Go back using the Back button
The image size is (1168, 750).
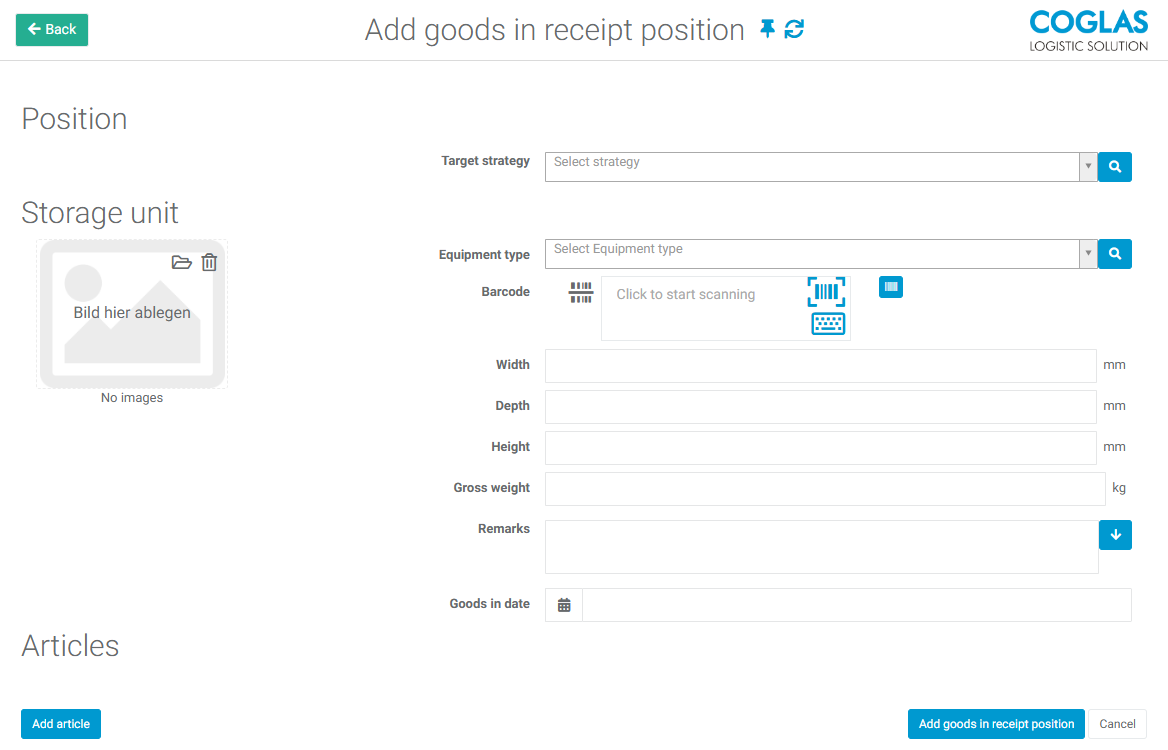(x=52, y=30)
